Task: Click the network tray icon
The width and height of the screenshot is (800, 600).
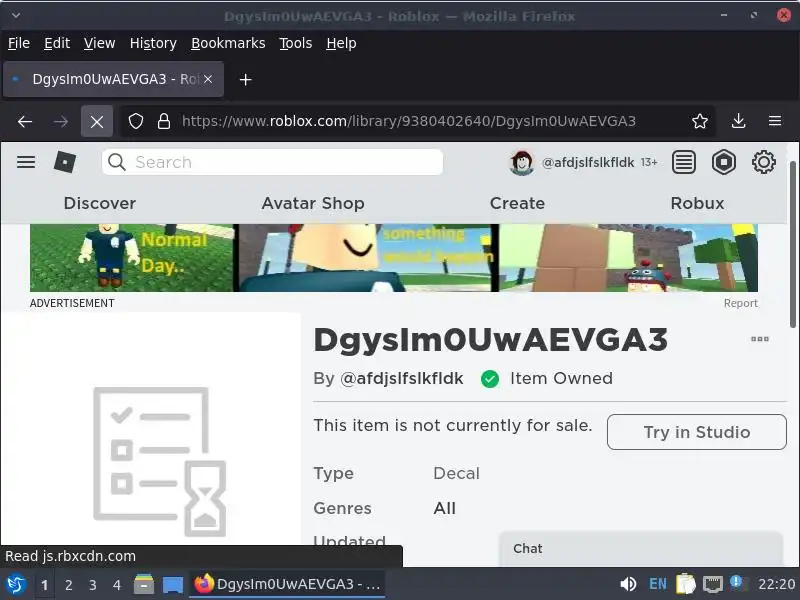Action: coord(712,585)
